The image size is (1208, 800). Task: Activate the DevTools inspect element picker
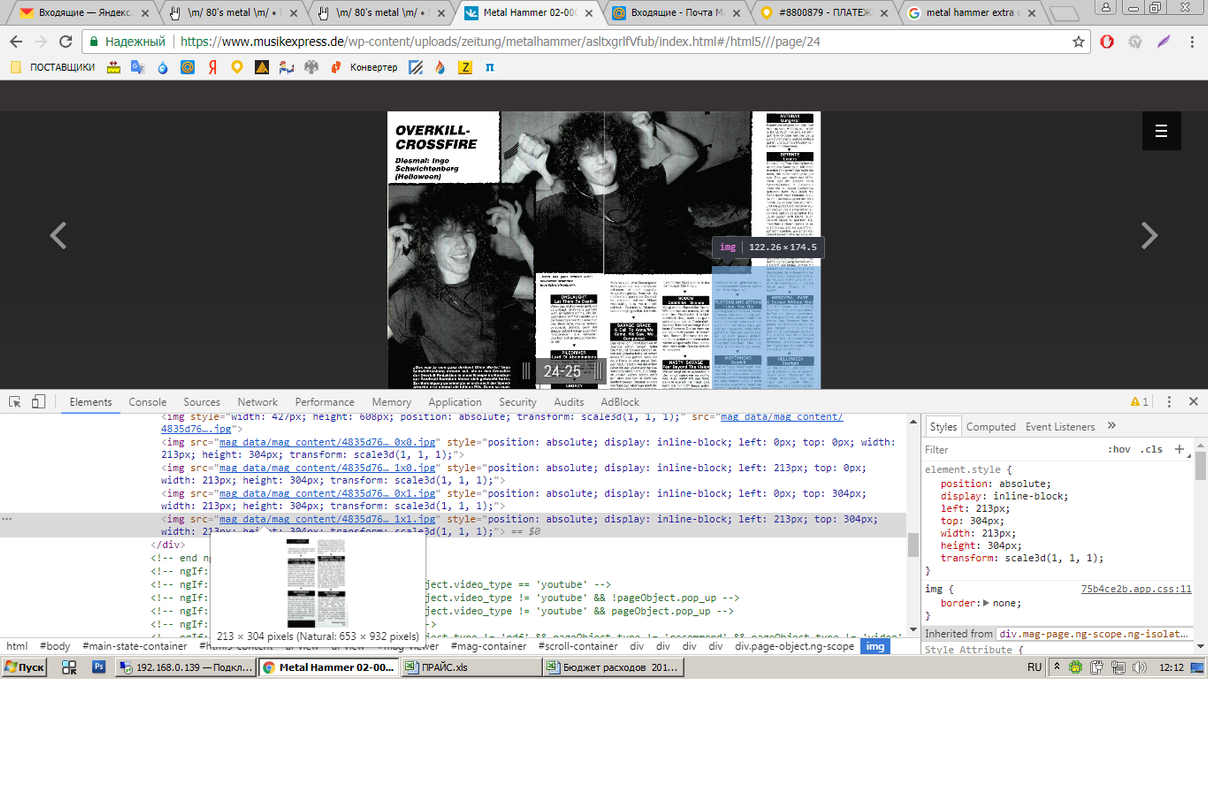(x=15, y=402)
